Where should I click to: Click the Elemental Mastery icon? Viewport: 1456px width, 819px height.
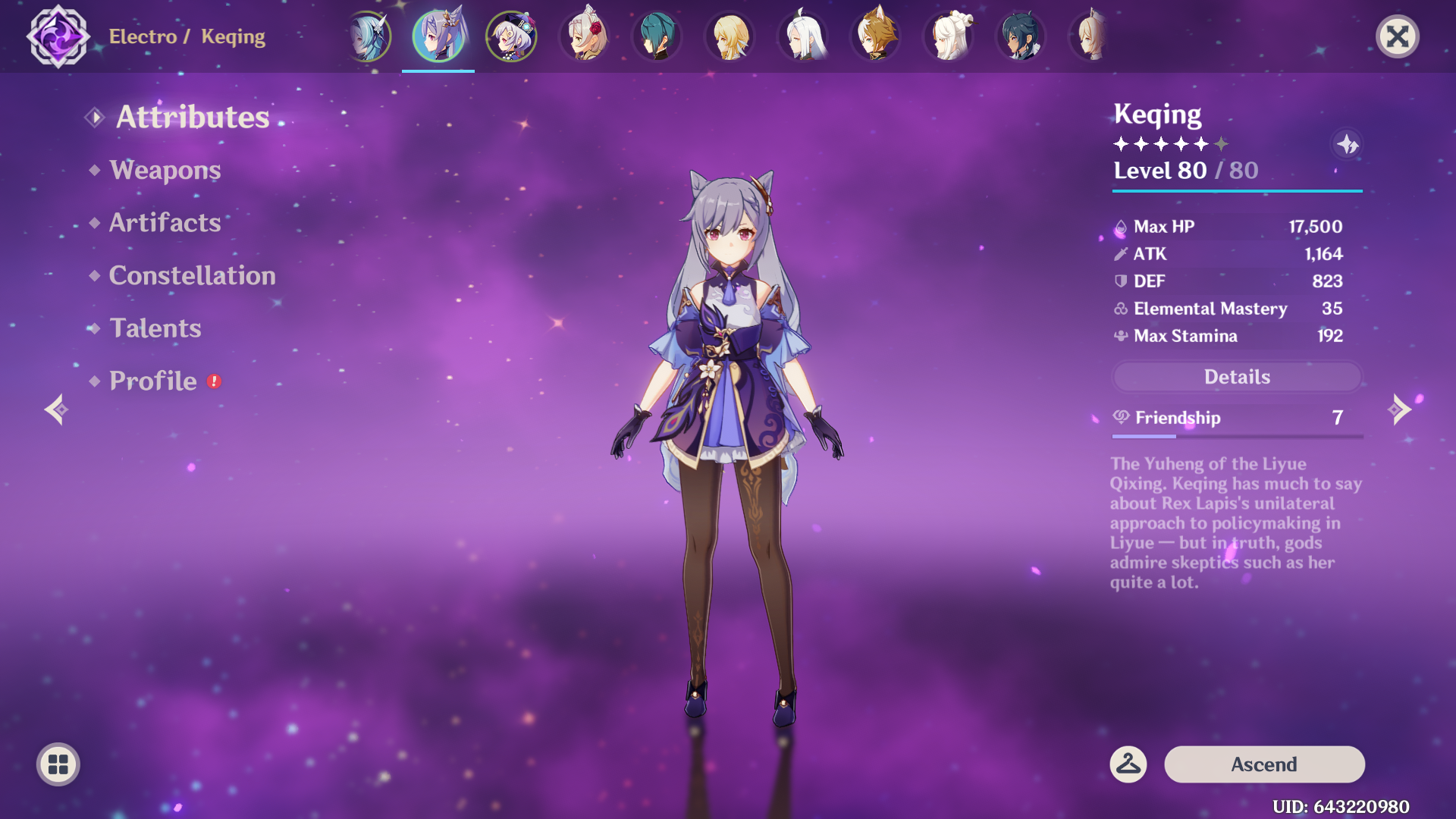[1121, 309]
